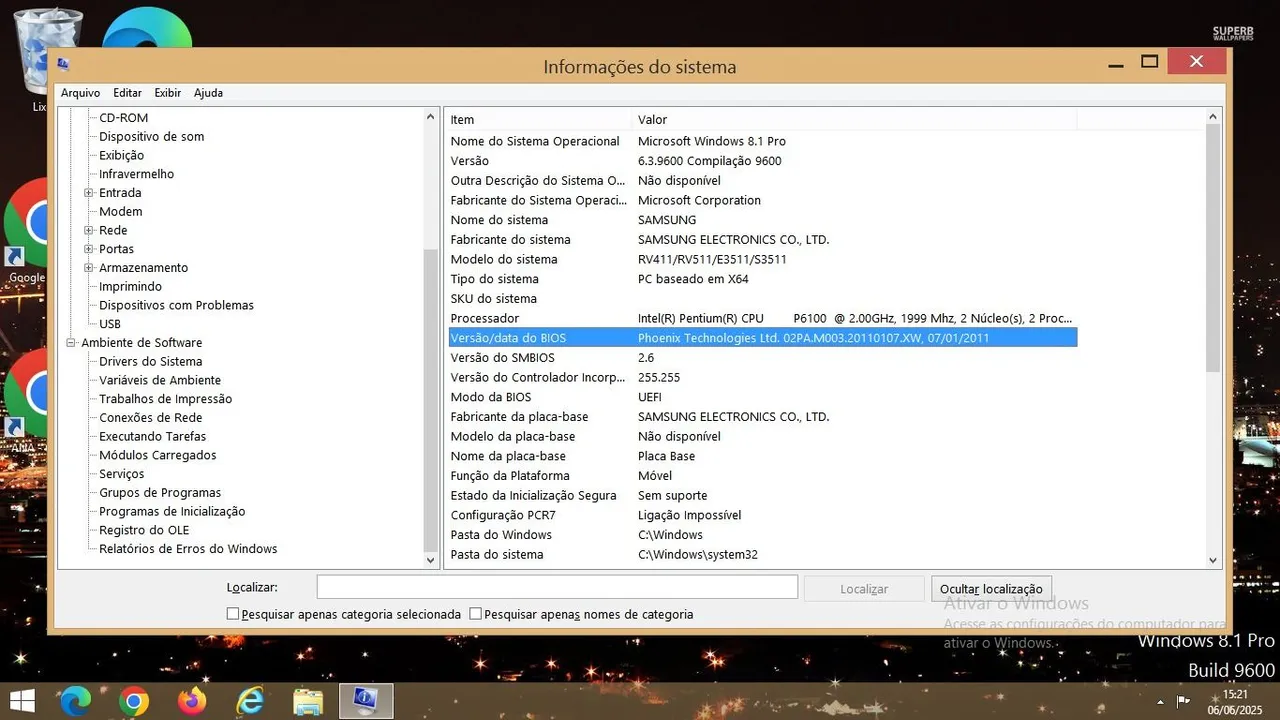
Task: Select Serviços in the tree
Action: (121, 474)
